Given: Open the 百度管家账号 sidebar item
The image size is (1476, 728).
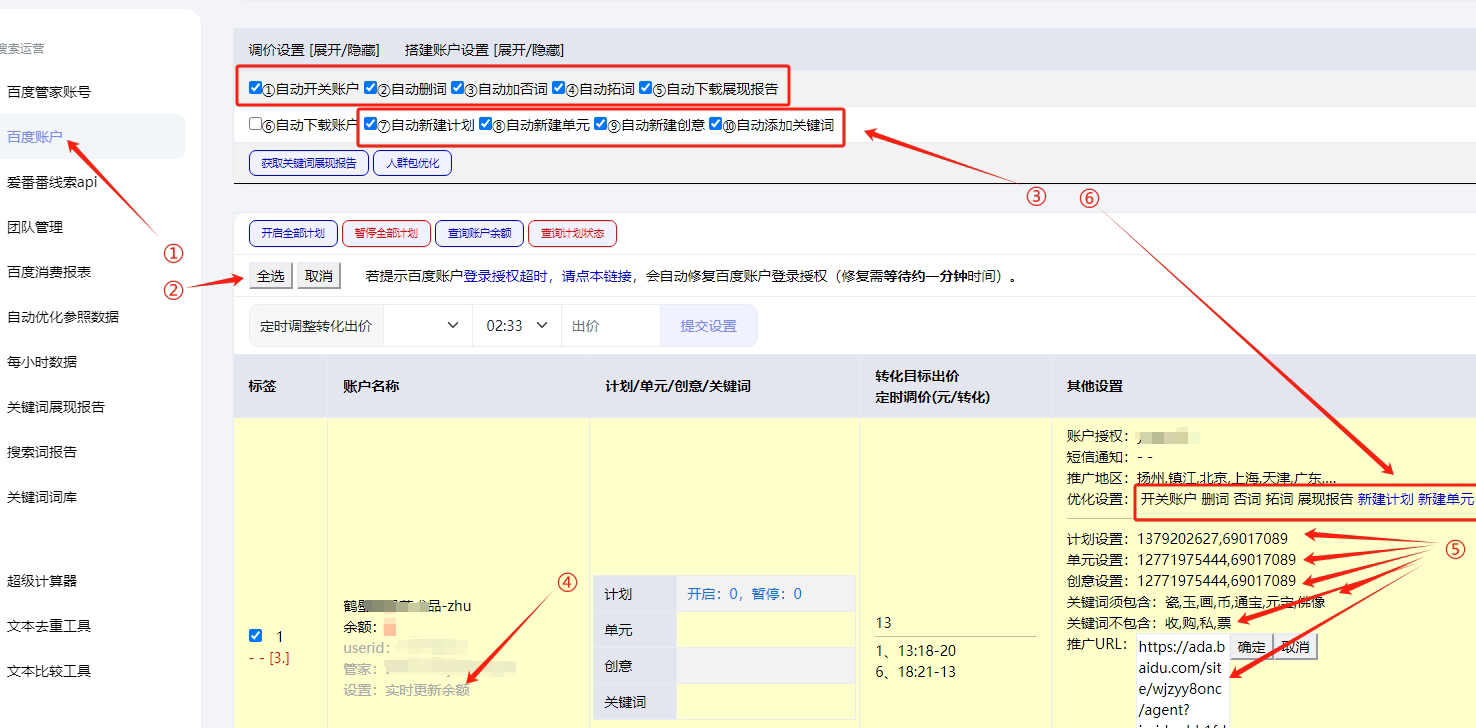Looking at the screenshot, I should (49, 92).
